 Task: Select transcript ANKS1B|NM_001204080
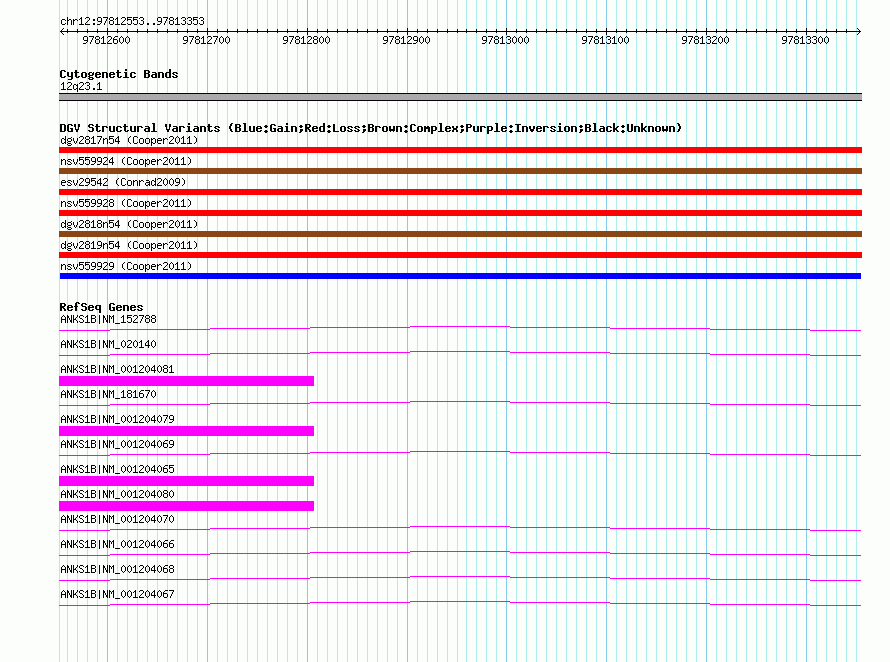click(x=117, y=494)
